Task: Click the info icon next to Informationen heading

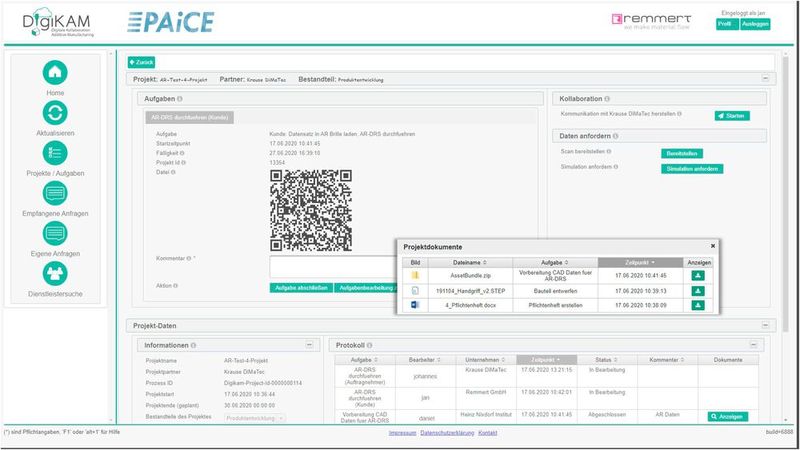Action: pos(193,345)
